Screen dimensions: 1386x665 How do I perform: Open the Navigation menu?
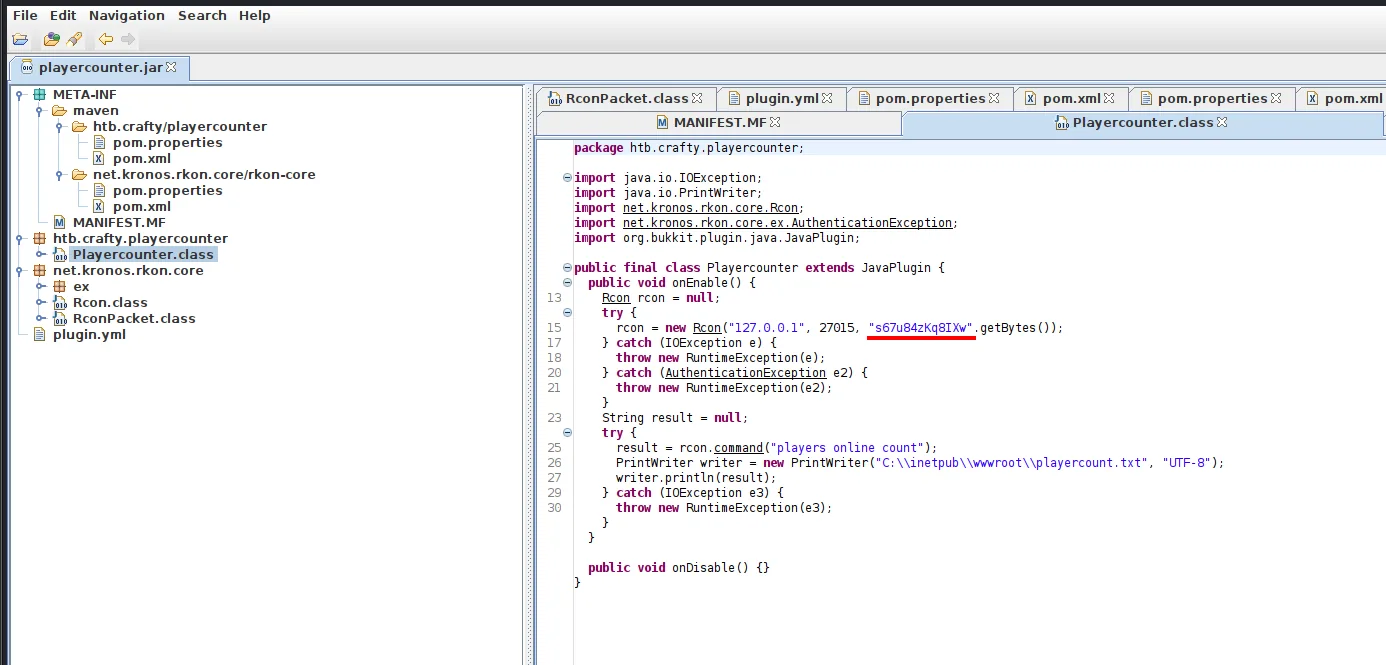point(127,15)
